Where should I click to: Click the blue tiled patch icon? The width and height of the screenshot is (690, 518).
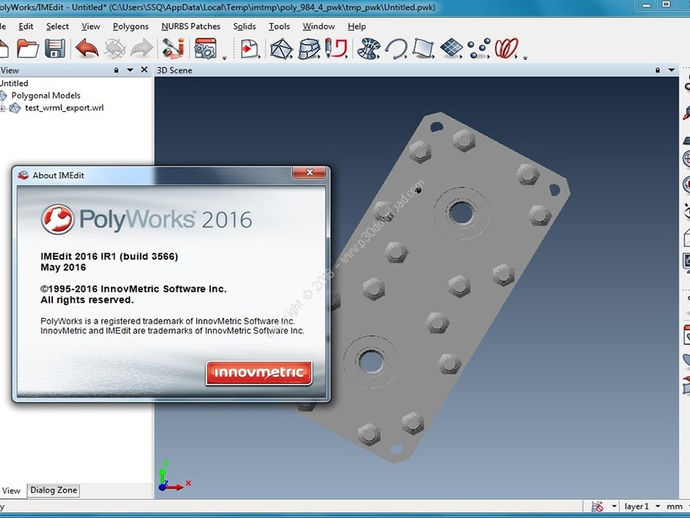point(451,48)
